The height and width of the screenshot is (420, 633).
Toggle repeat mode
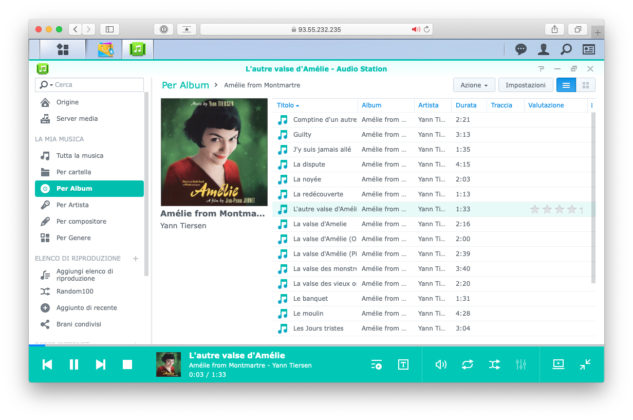click(x=467, y=365)
